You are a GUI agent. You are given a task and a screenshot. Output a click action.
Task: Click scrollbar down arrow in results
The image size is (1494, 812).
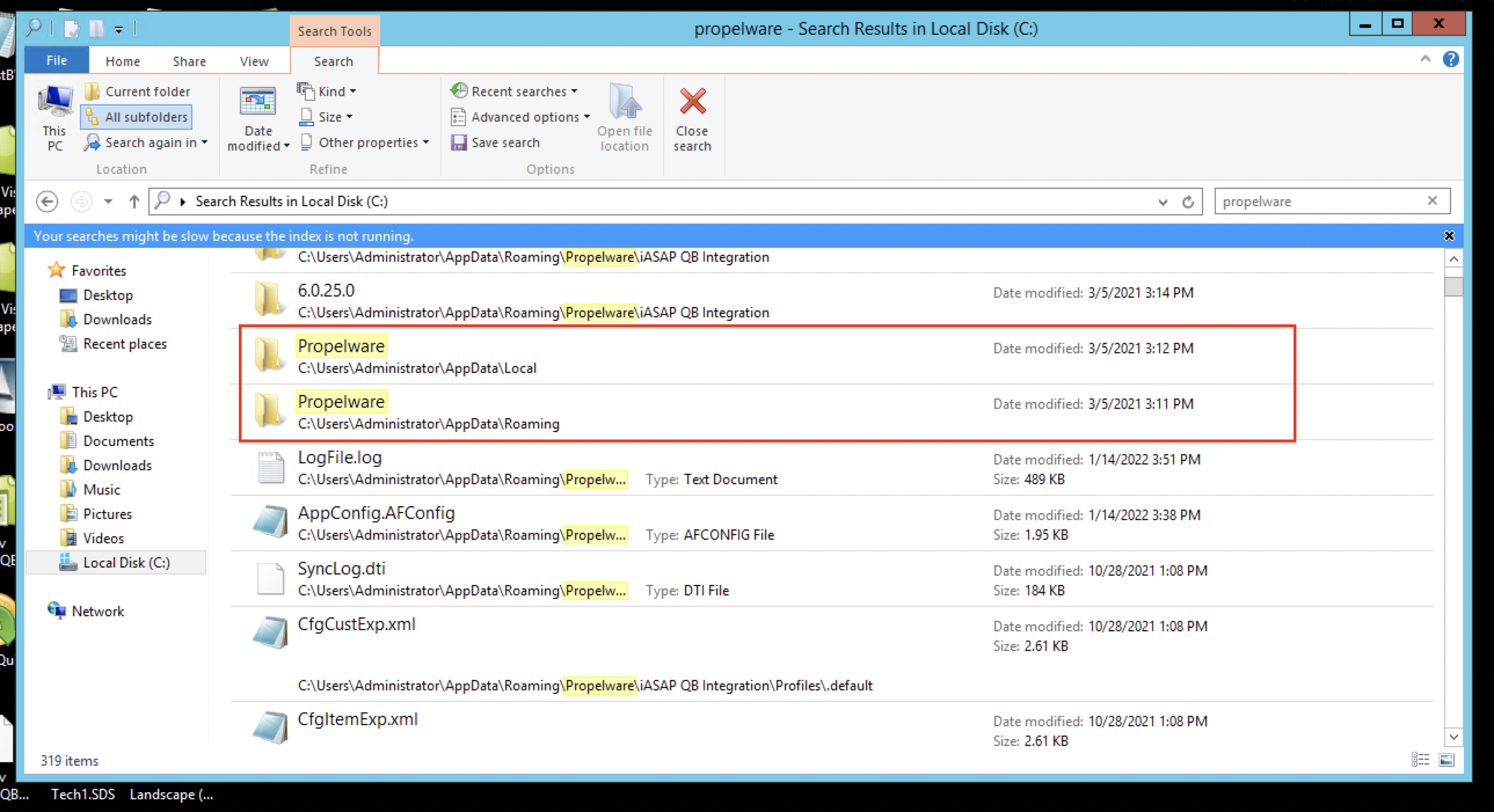(x=1453, y=737)
